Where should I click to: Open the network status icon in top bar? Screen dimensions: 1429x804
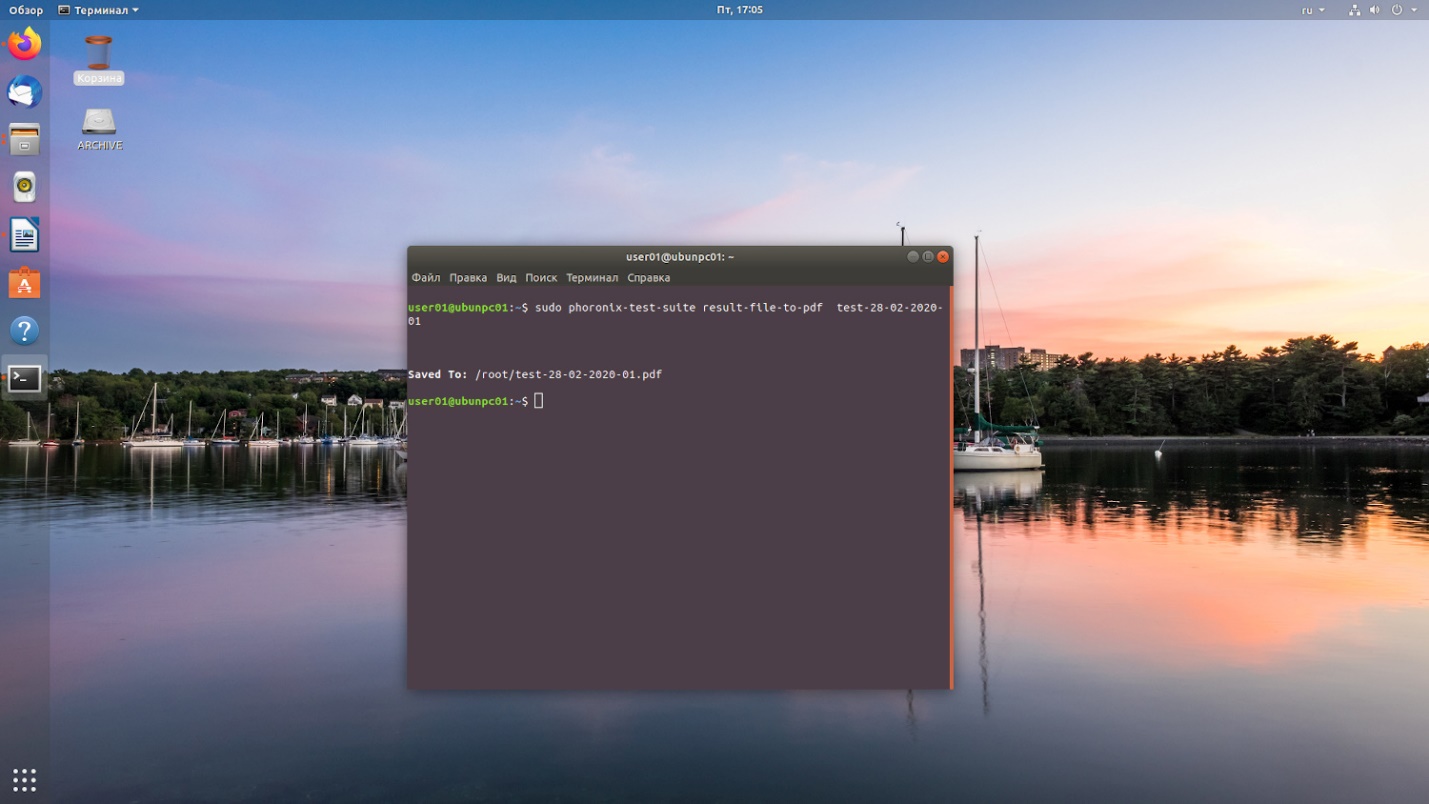pyautogui.click(x=1354, y=10)
